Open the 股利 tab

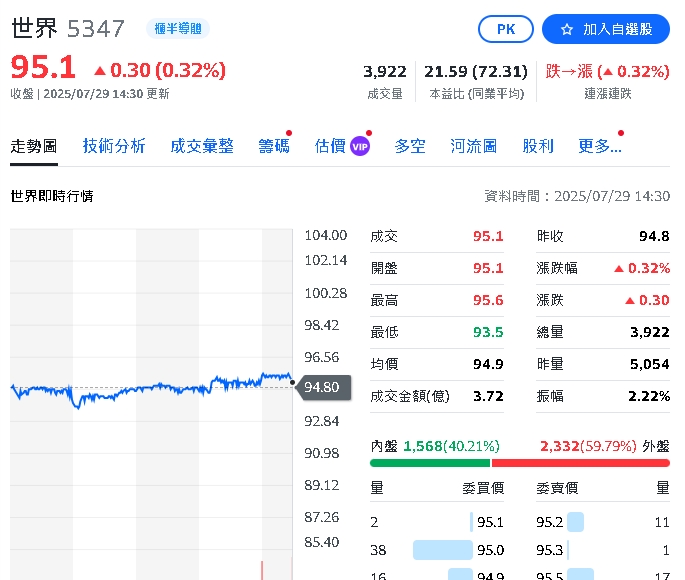click(x=538, y=146)
